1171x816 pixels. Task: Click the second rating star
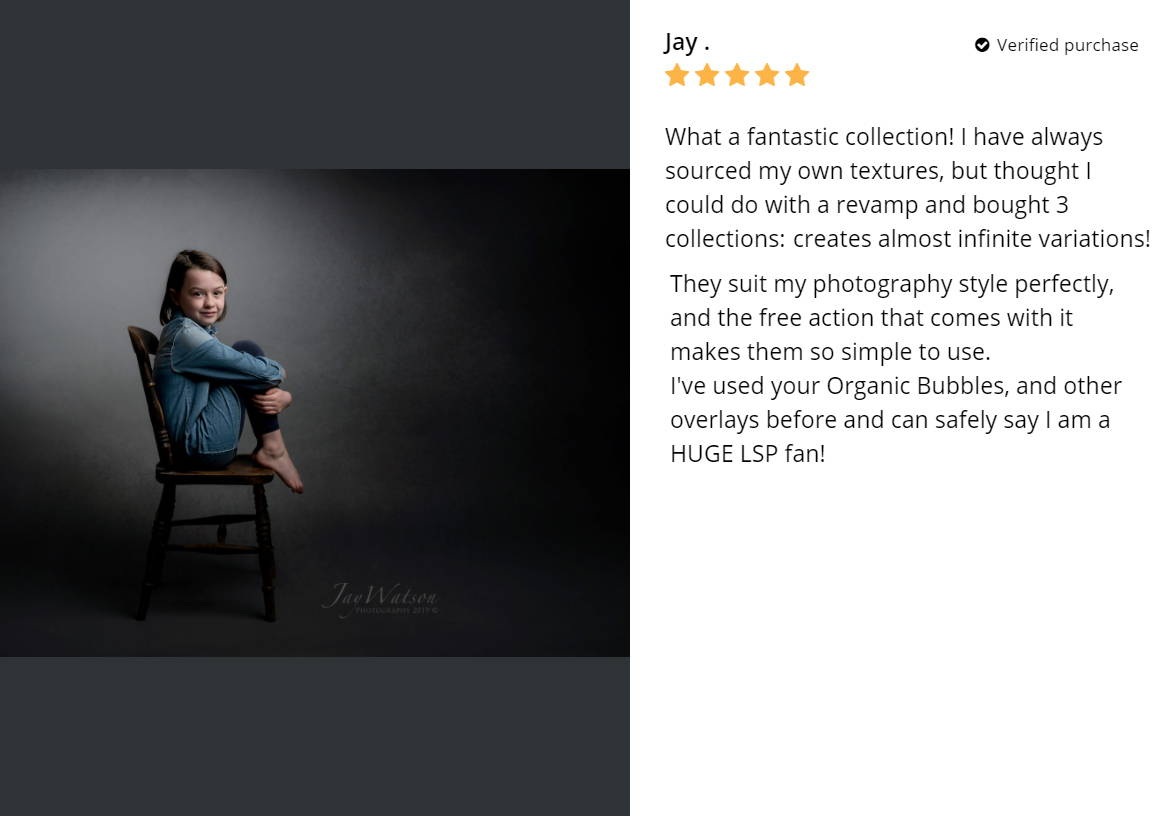click(706, 75)
